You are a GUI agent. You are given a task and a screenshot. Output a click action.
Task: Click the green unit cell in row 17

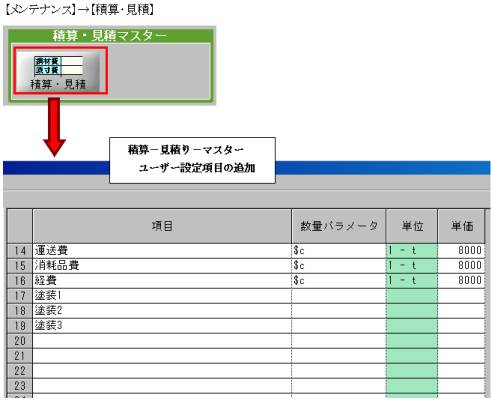(x=412, y=296)
